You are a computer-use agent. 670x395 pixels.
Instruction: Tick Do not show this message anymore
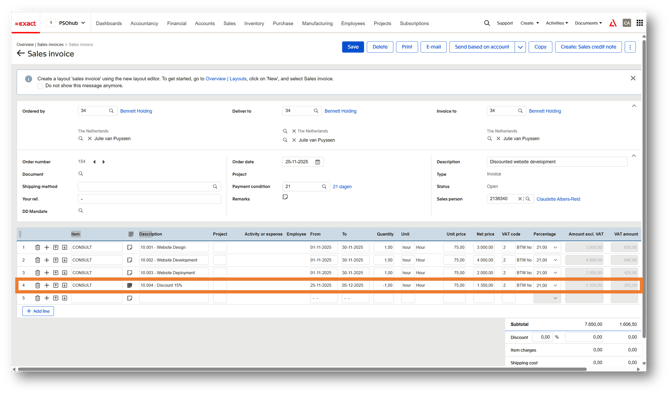point(40,85)
